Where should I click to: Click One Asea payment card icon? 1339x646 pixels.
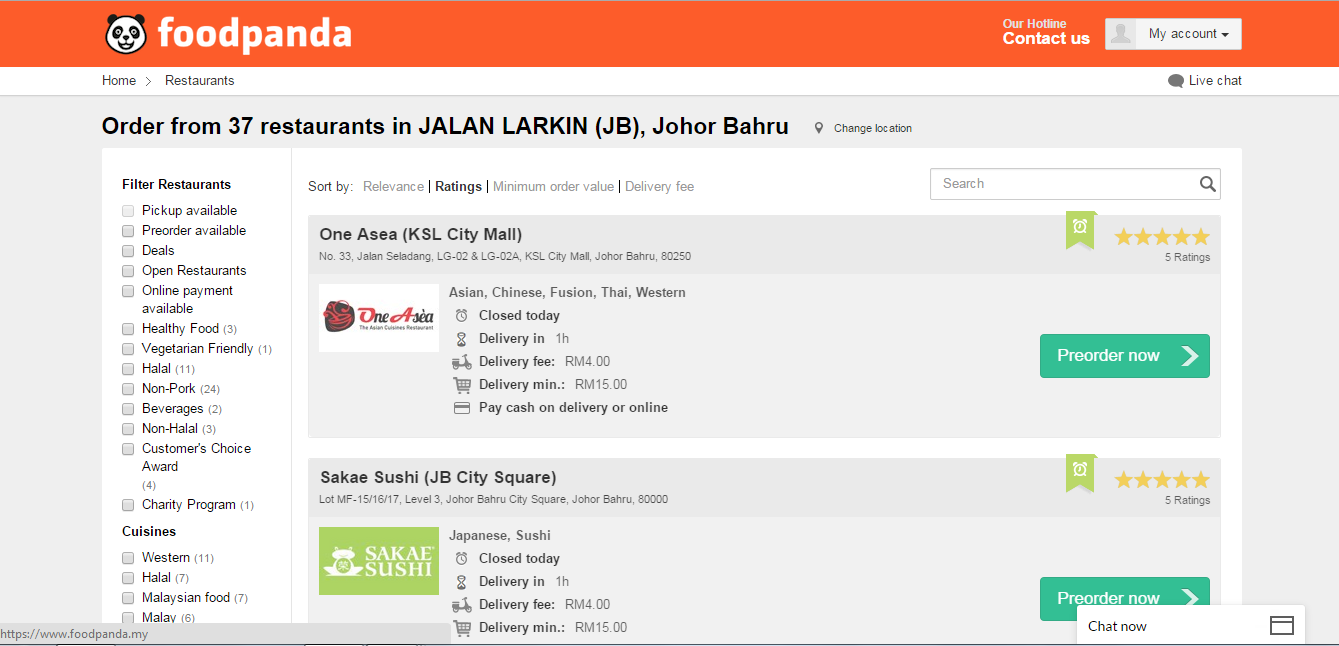pyautogui.click(x=461, y=408)
